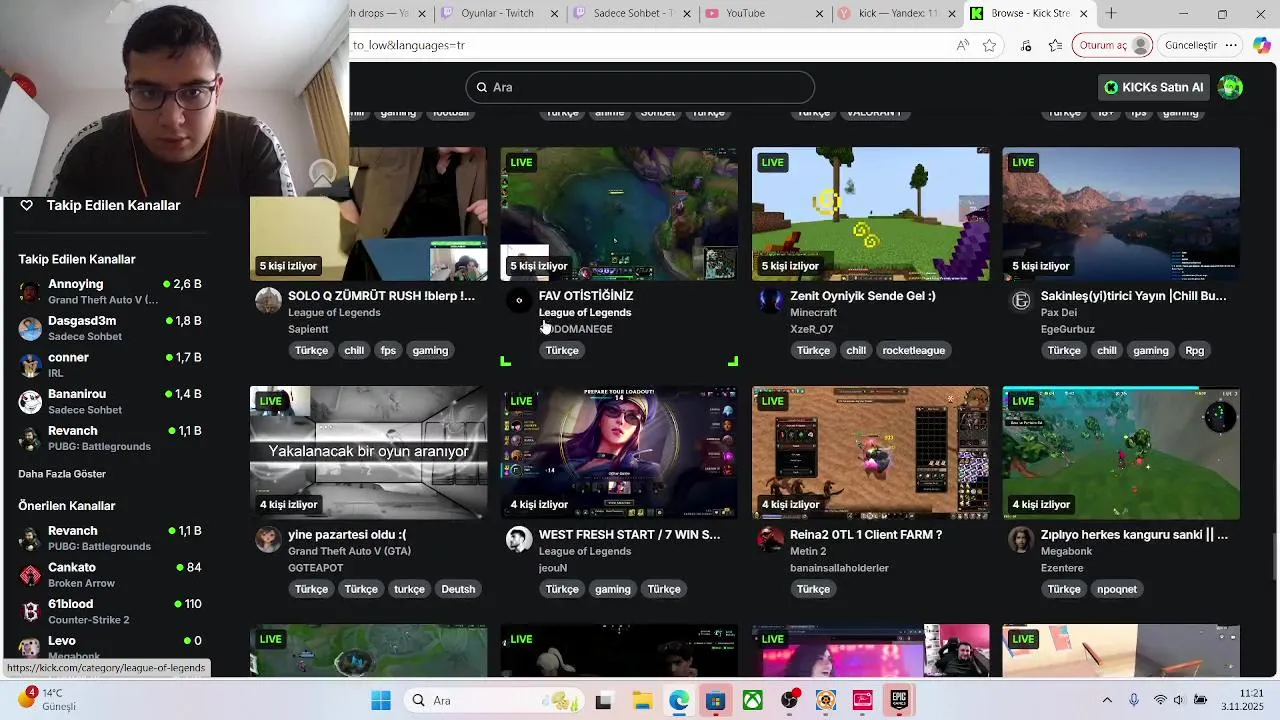The image size is (1280, 720).
Task: Open Grand Theft Auto V (GTA) category link
Action: tap(349, 551)
